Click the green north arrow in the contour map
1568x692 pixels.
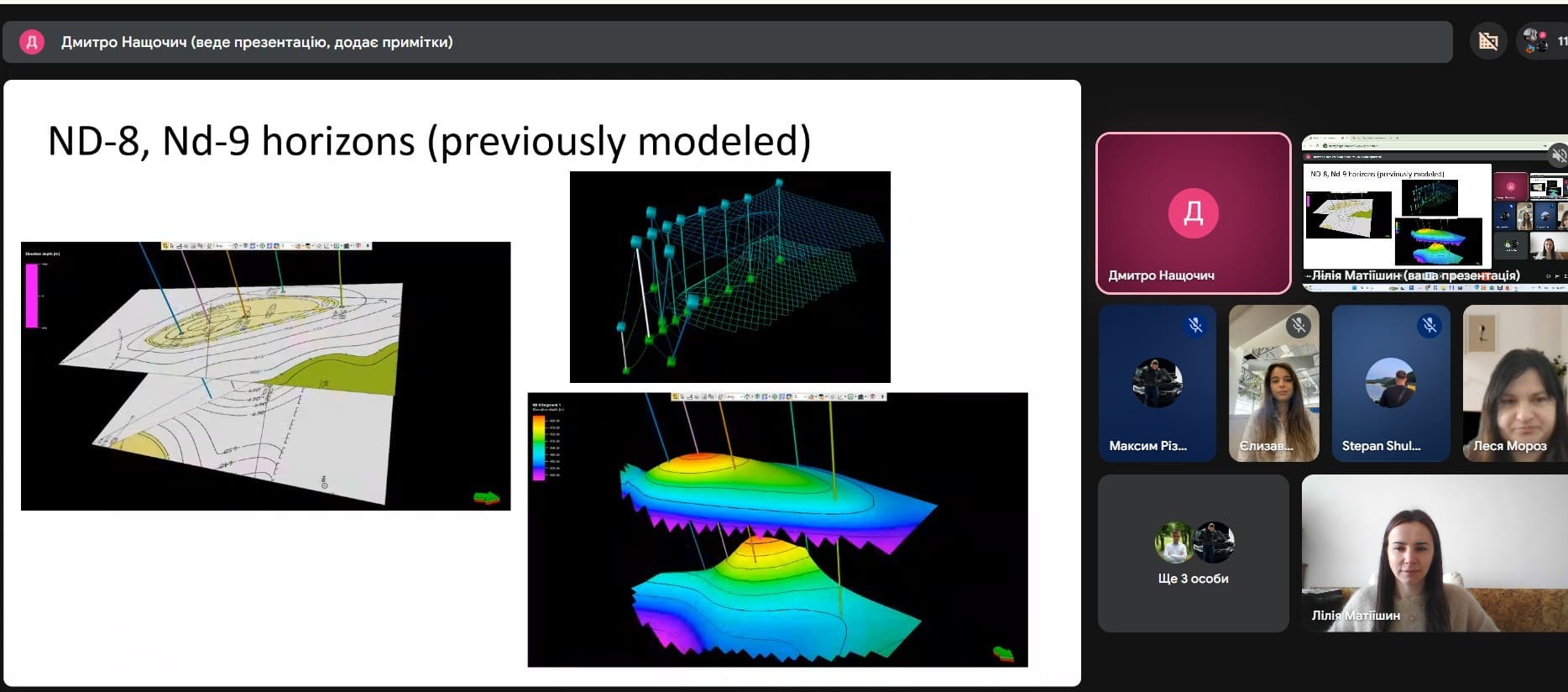pyautogui.click(x=486, y=498)
